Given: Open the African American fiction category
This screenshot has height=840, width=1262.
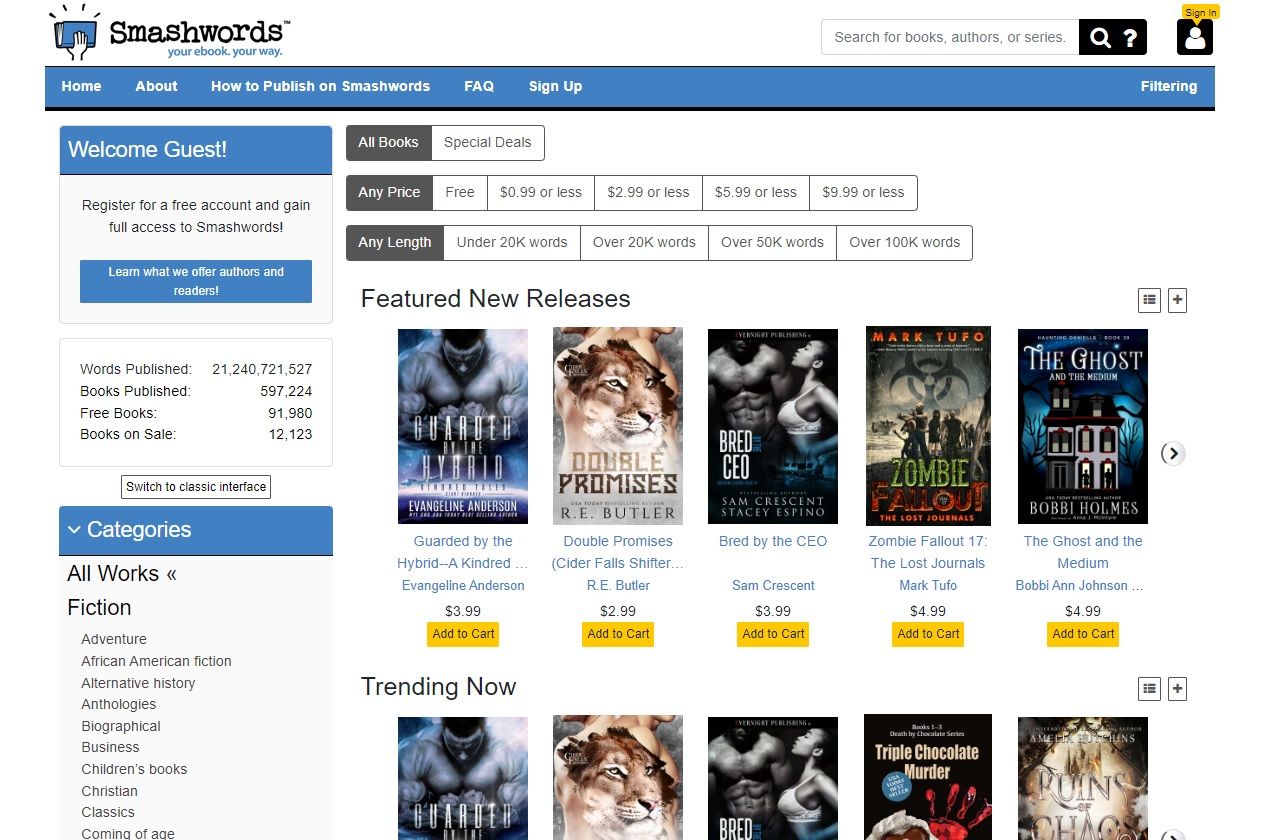Looking at the screenshot, I should point(156,661).
